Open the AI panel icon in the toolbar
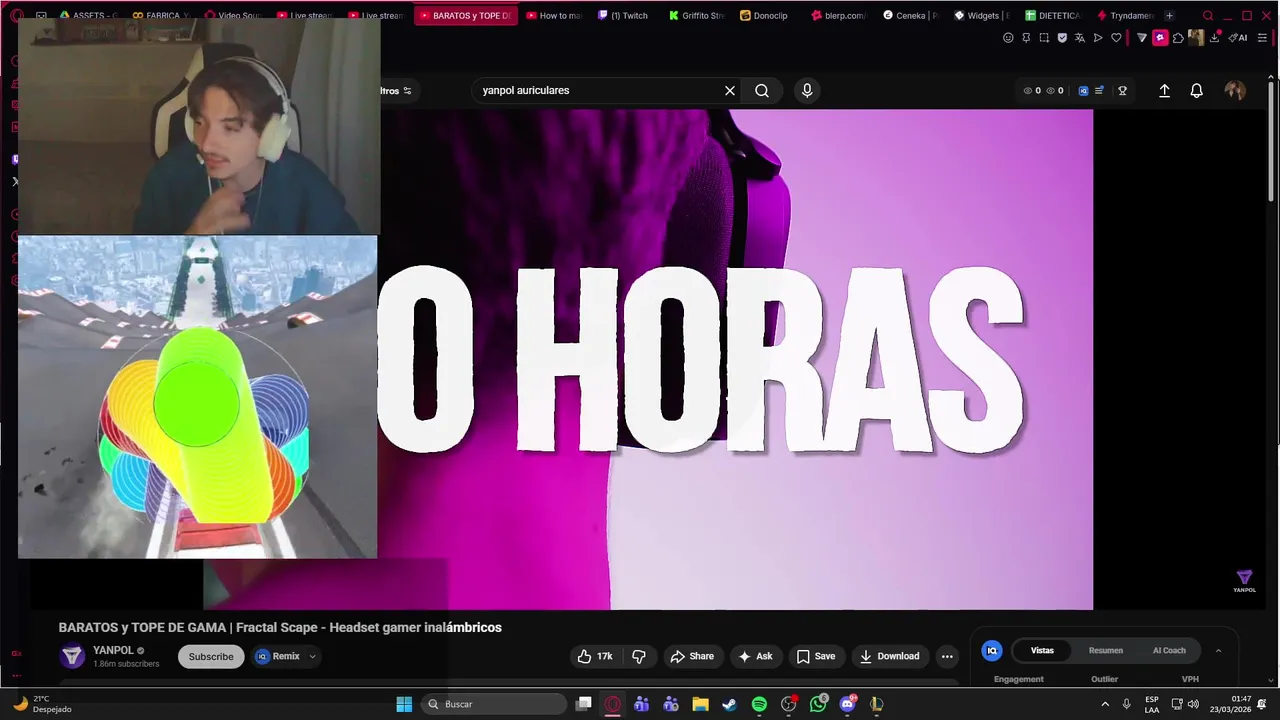 1237,38
